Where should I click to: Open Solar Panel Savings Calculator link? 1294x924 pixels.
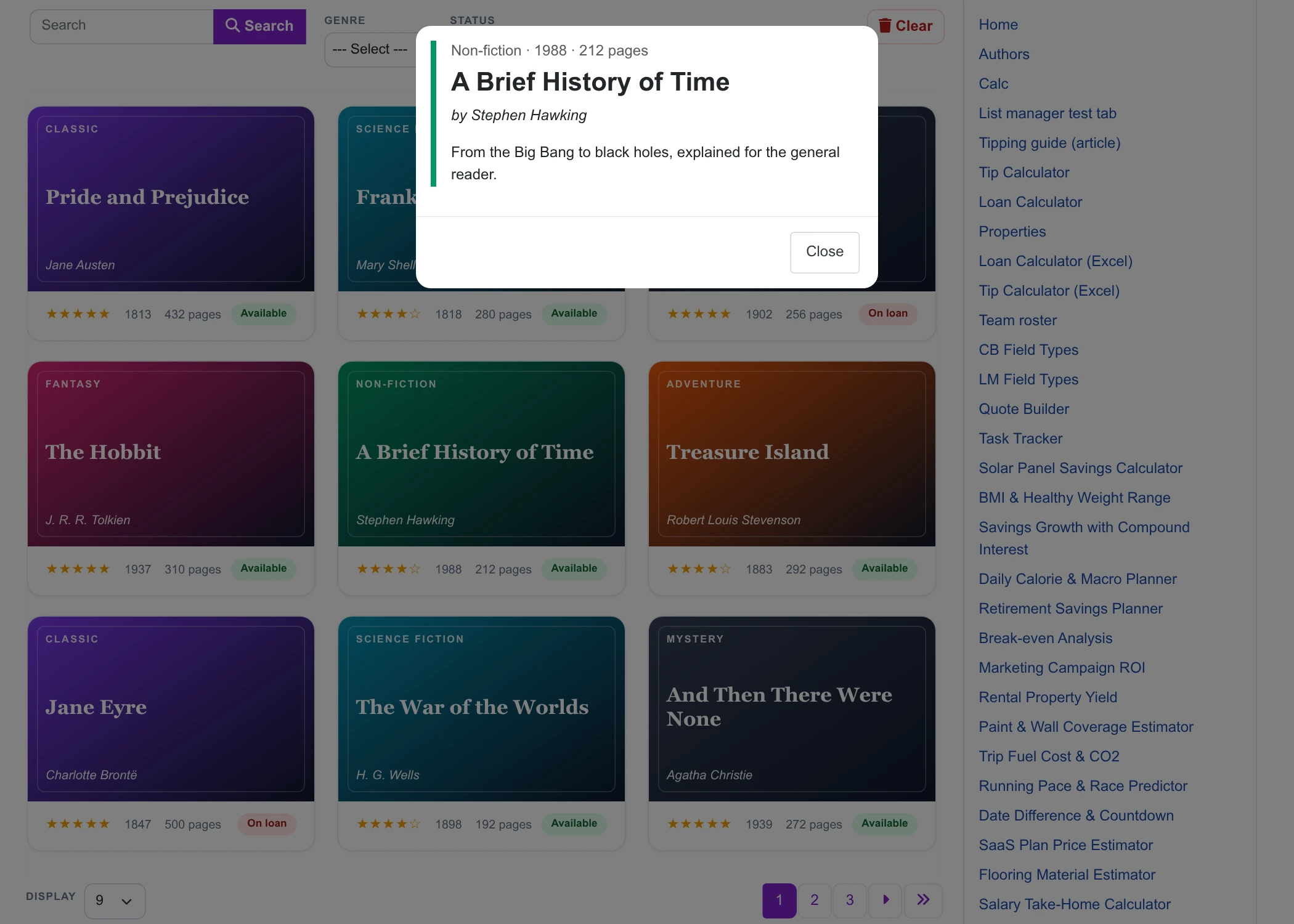pyautogui.click(x=1080, y=468)
